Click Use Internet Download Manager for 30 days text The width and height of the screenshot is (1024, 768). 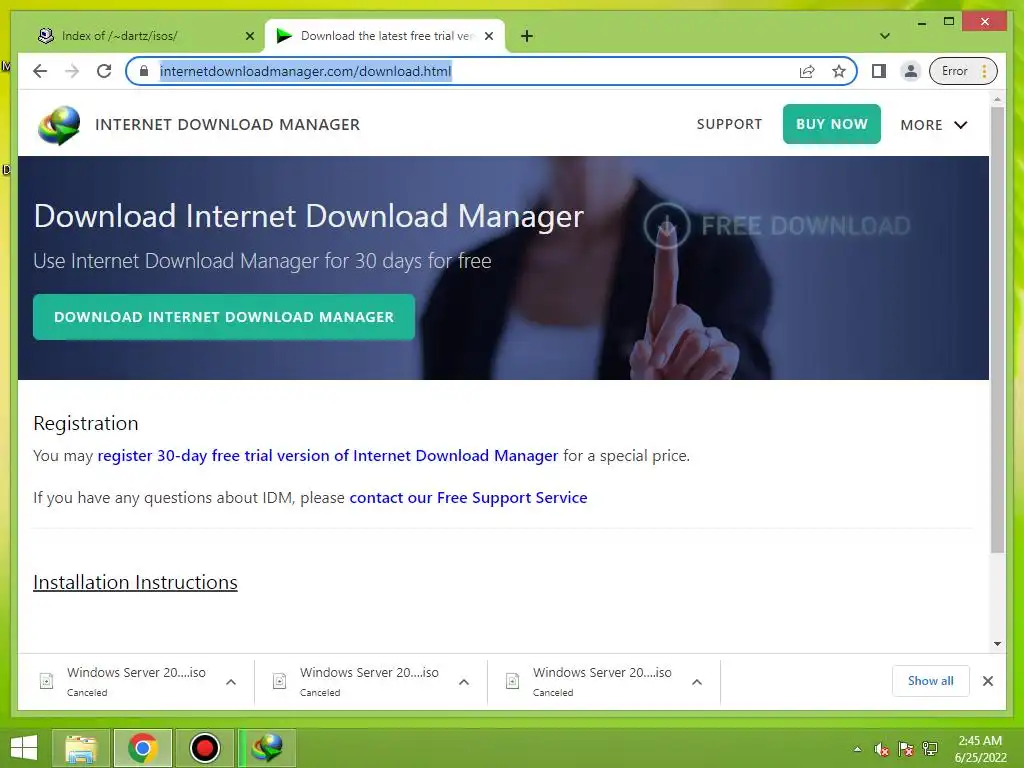click(x=262, y=261)
